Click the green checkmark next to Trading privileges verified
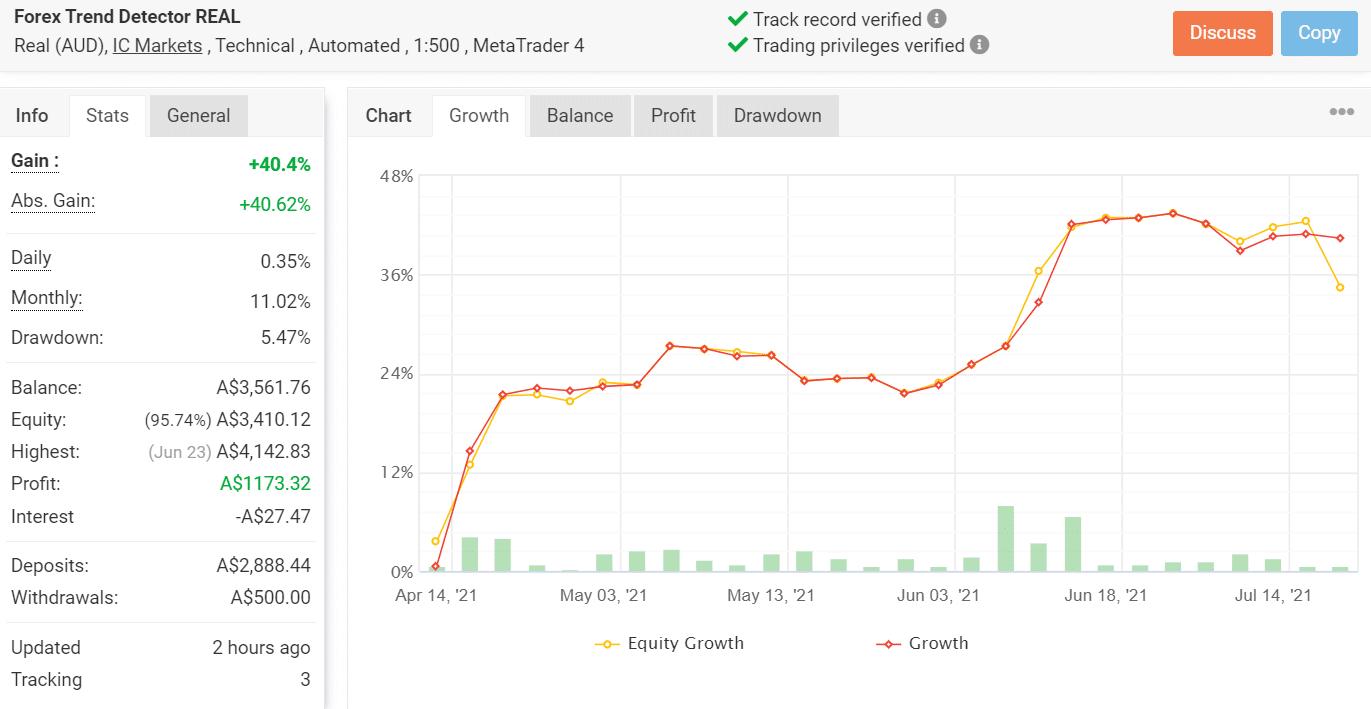 pos(737,44)
